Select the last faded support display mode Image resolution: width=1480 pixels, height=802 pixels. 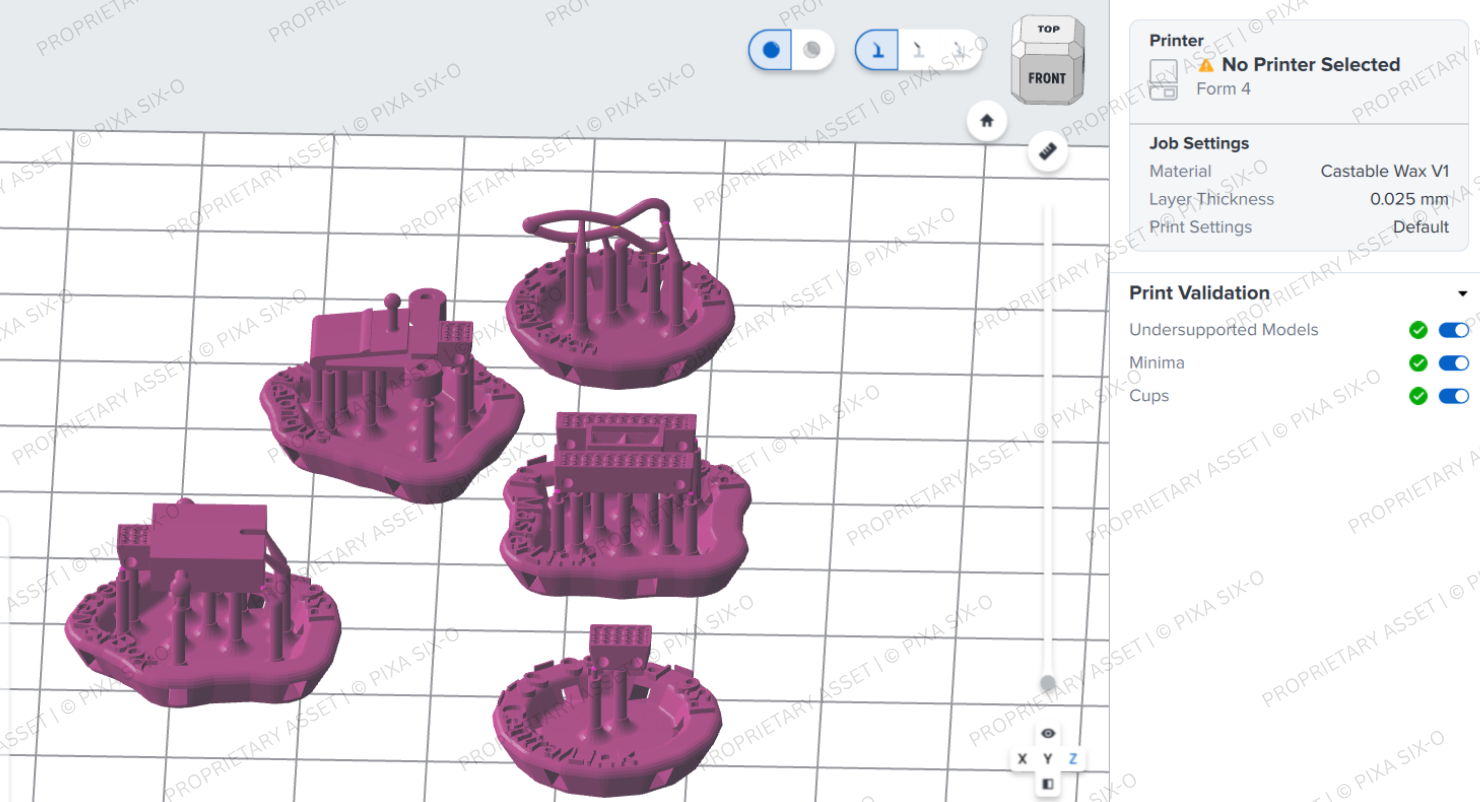click(x=959, y=49)
